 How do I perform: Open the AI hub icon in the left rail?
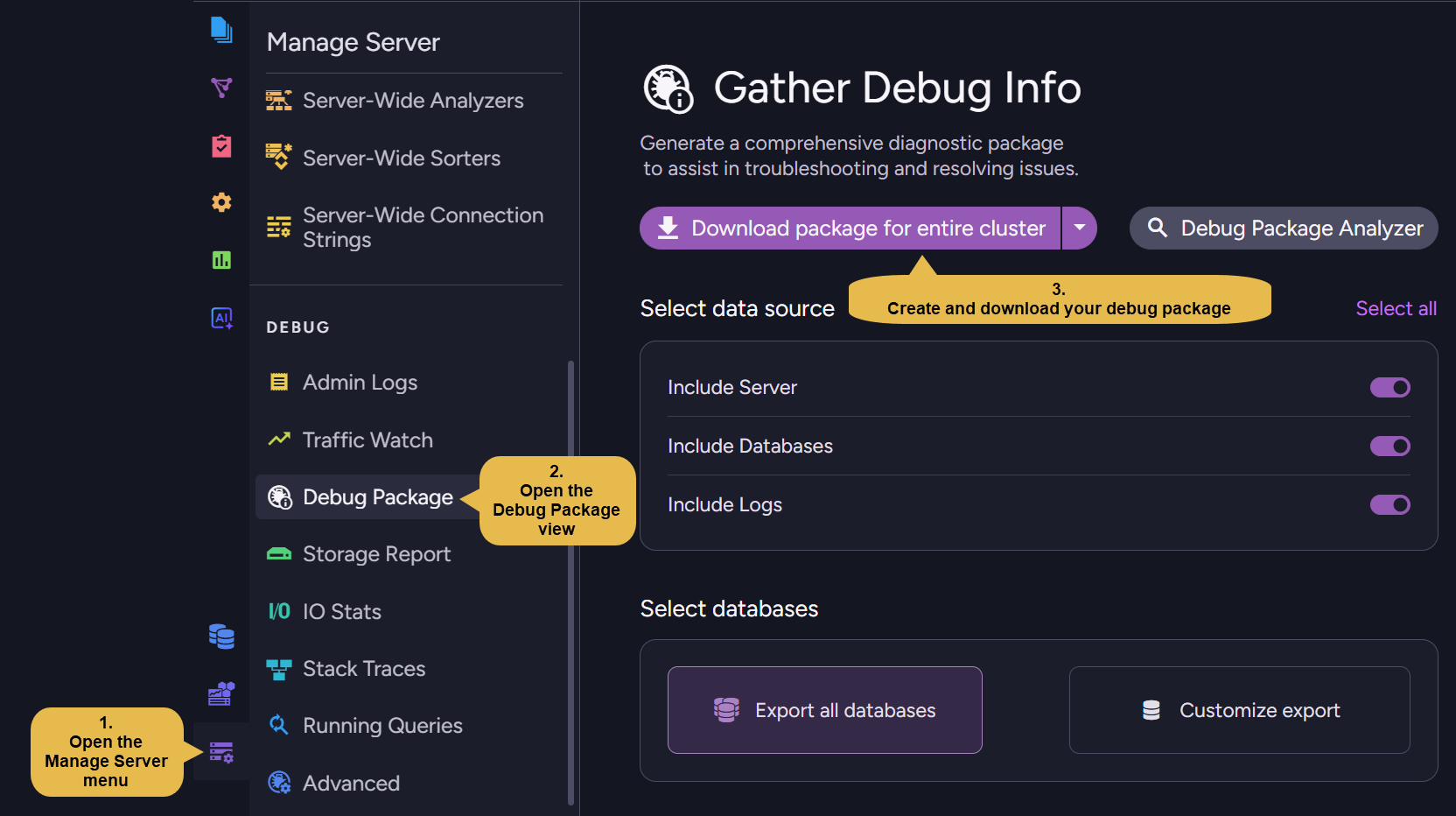221,318
